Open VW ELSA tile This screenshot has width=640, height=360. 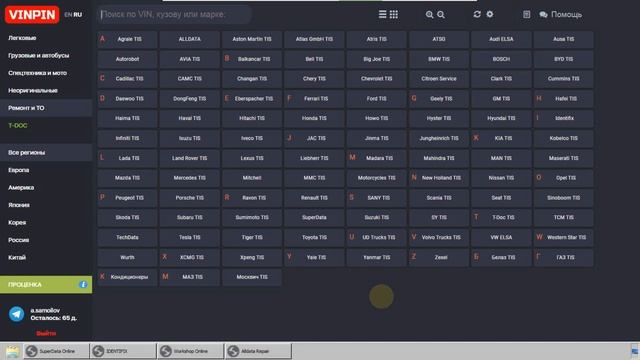point(501,238)
